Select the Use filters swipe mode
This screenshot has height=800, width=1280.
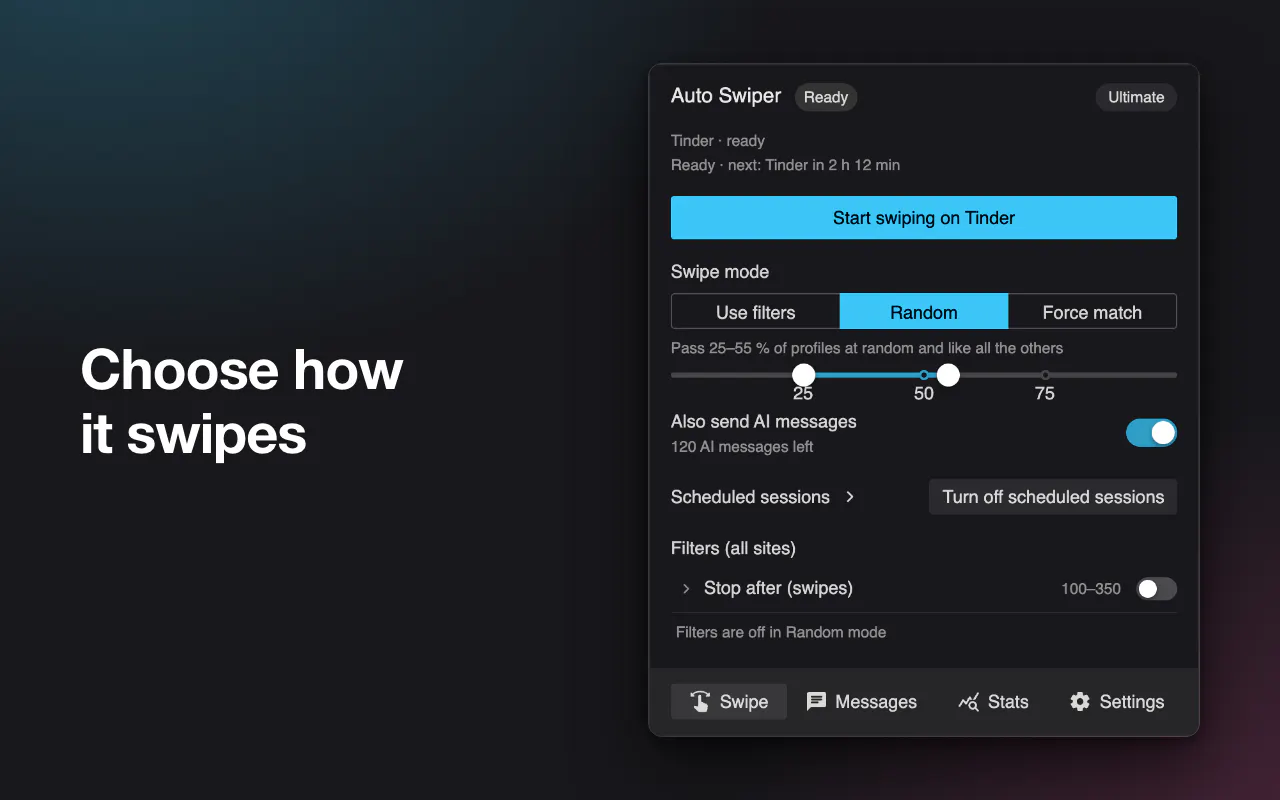tap(755, 312)
